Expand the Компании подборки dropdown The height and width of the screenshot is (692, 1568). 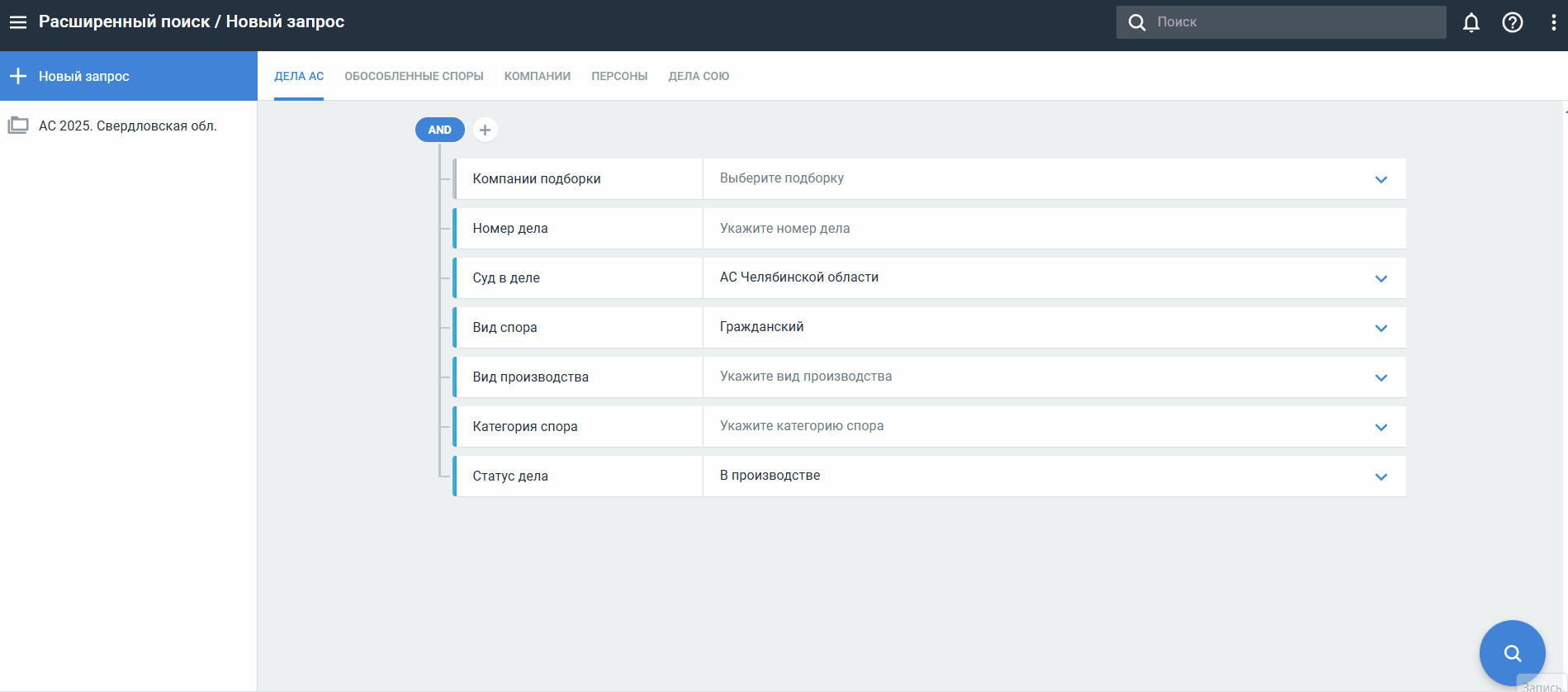(x=1381, y=179)
